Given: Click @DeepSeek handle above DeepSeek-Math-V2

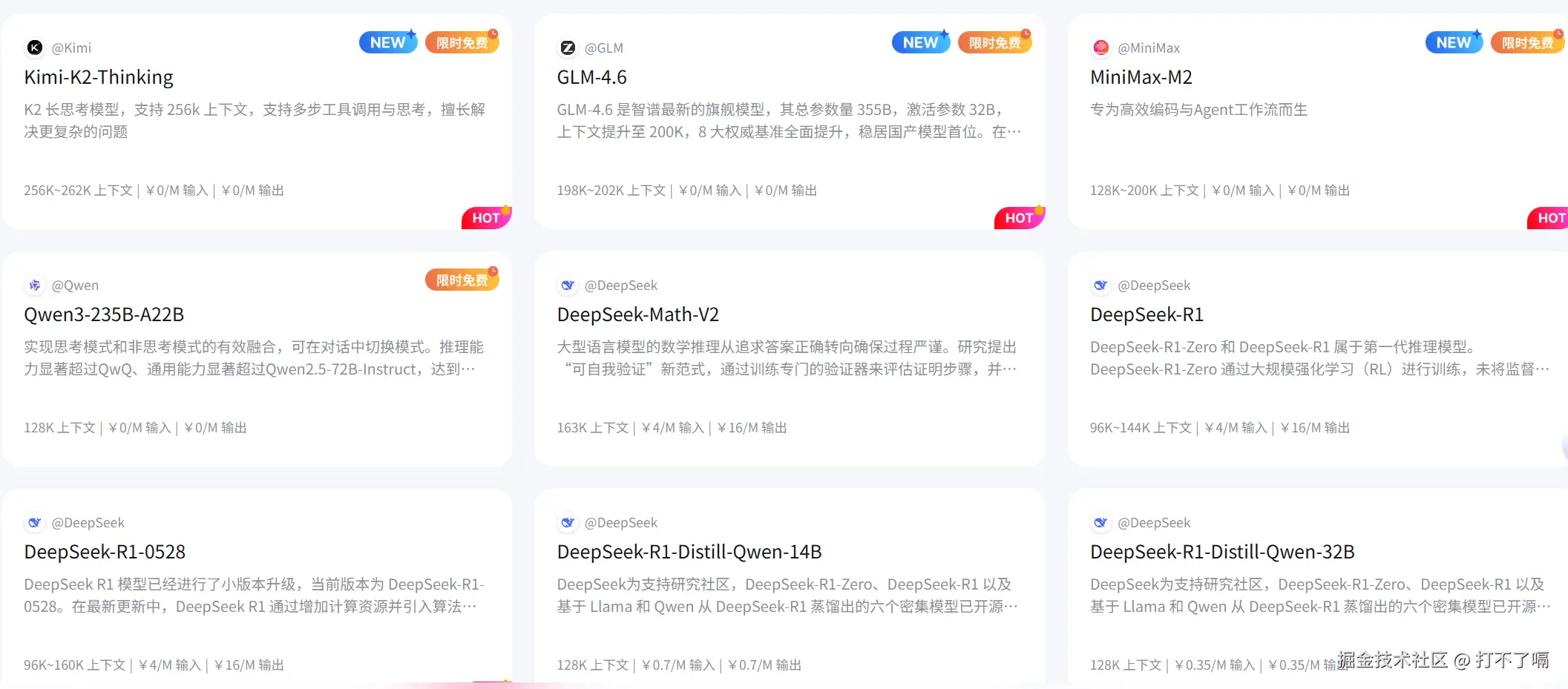Looking at the screenshot, I should tap(621, 286).
